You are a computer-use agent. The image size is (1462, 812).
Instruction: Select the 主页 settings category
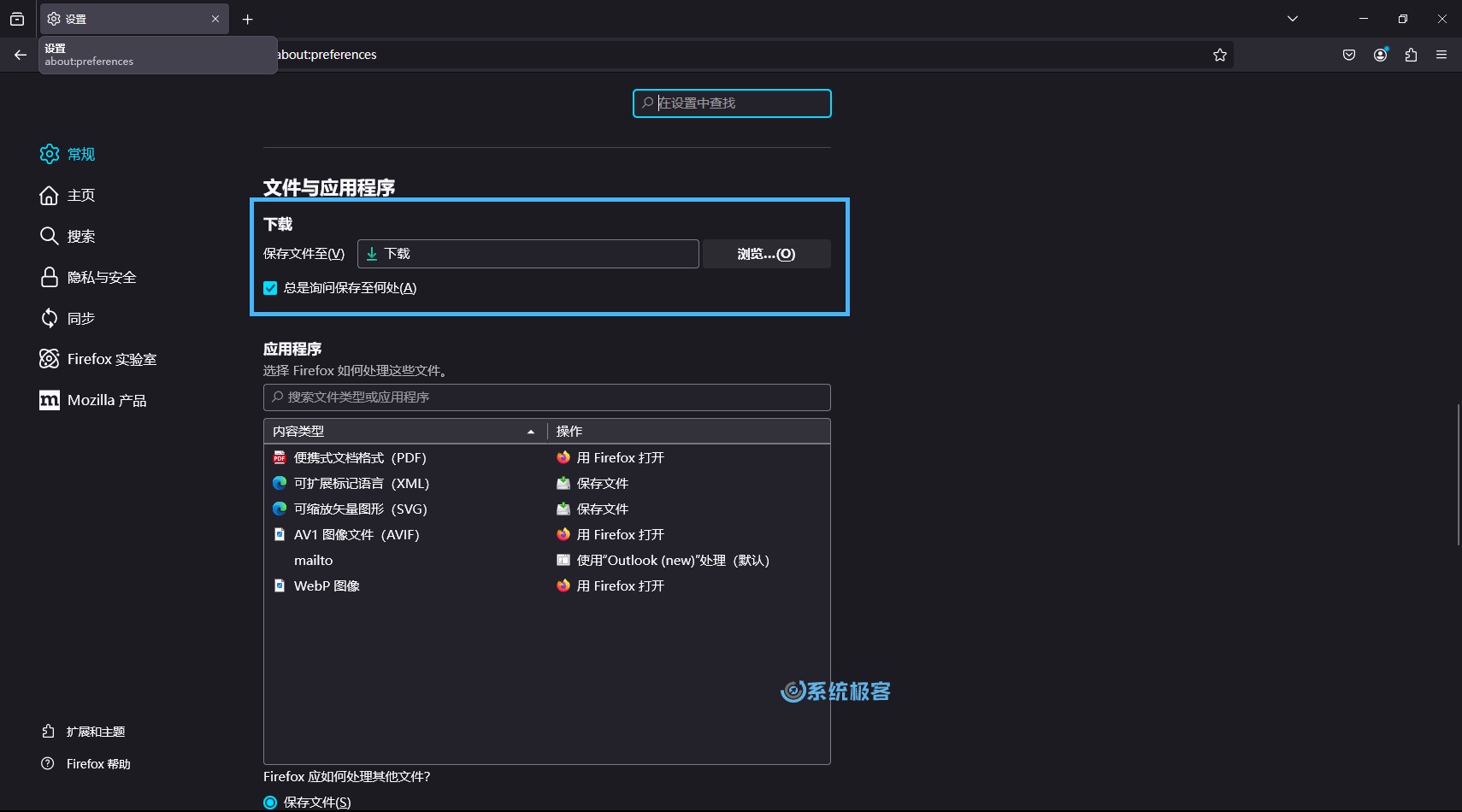pos(81,195)
